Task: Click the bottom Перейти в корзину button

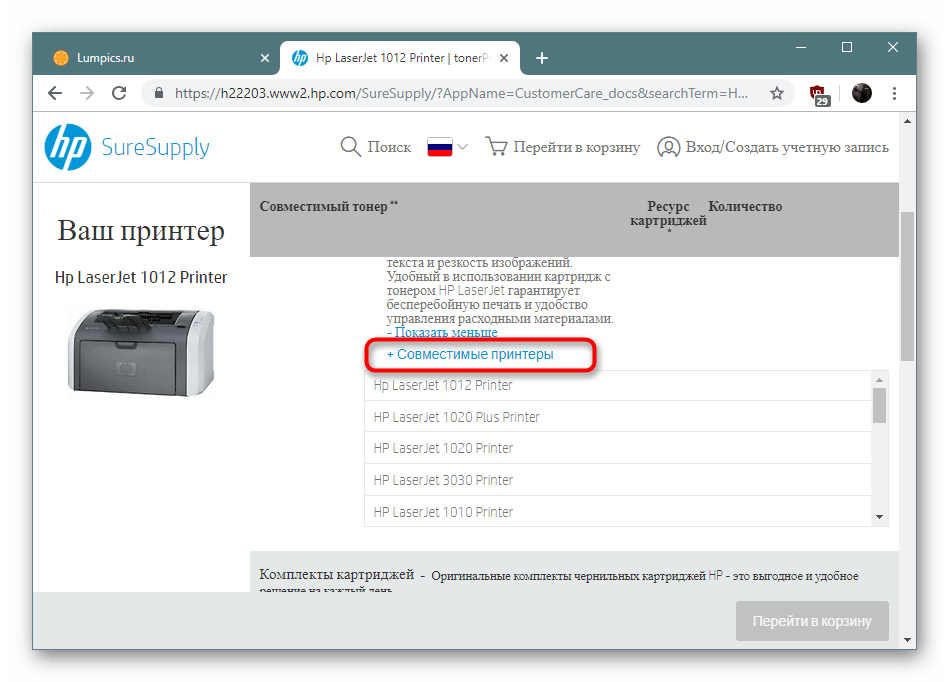Action: click(x=812, y=621)
